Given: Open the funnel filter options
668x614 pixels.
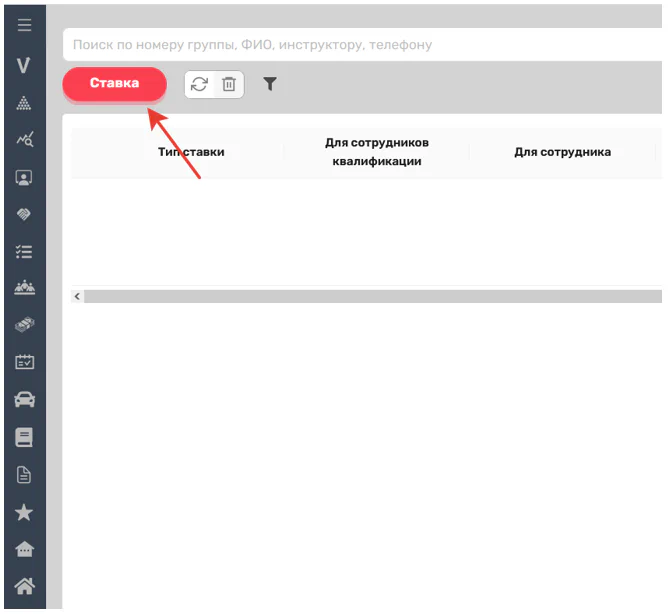Looking at the screenshot, I should (269, 85).
